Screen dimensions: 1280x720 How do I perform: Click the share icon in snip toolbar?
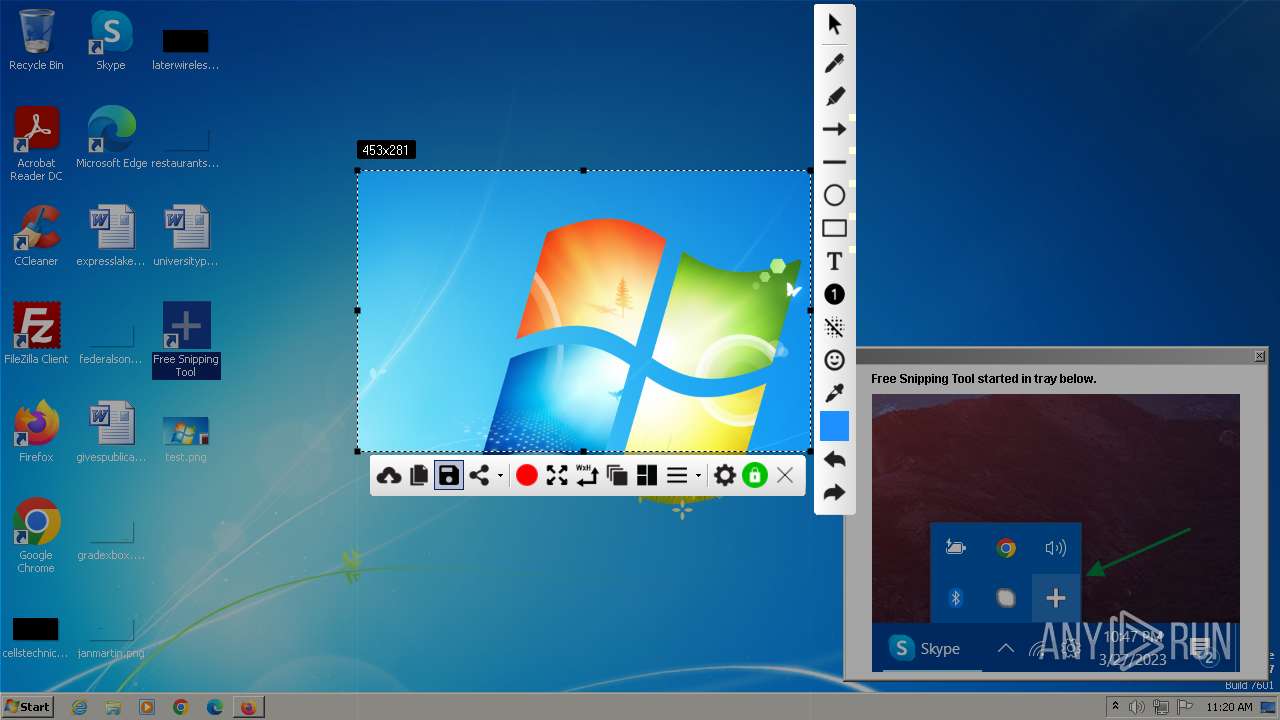pos(481,476)
